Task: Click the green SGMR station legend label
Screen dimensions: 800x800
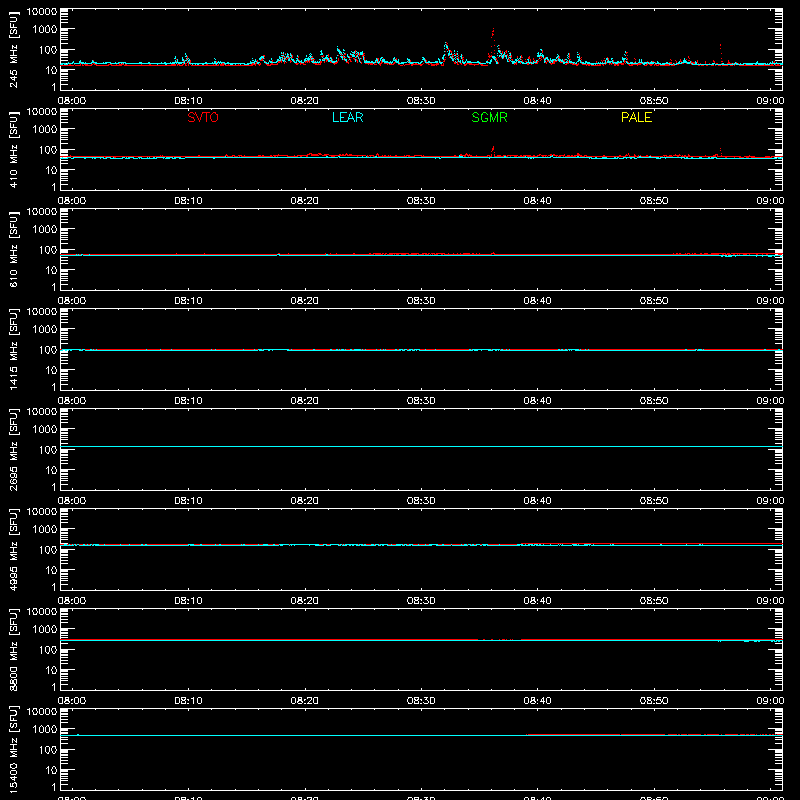Action: tap(489, 117)
